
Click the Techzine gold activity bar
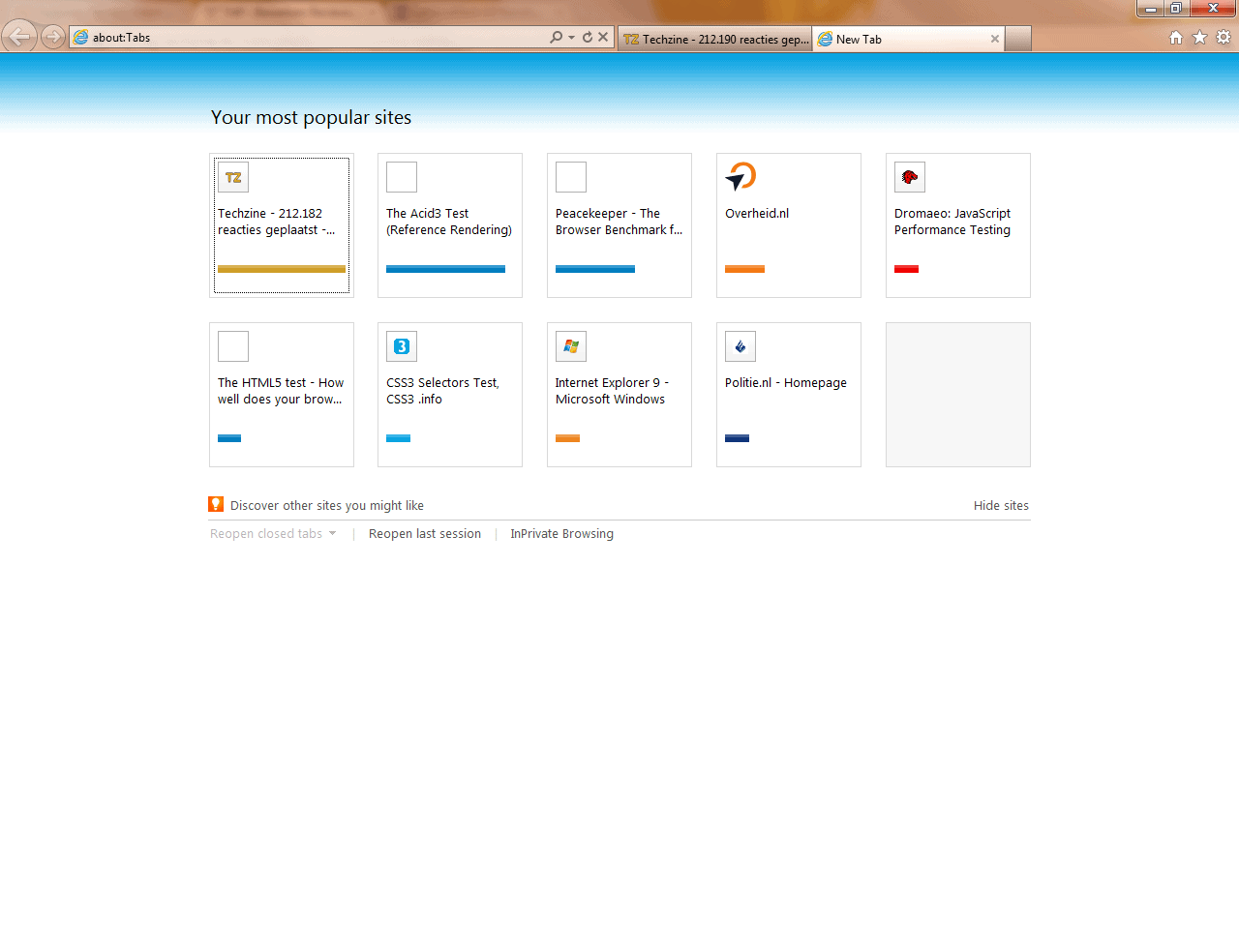coord(282,269)
